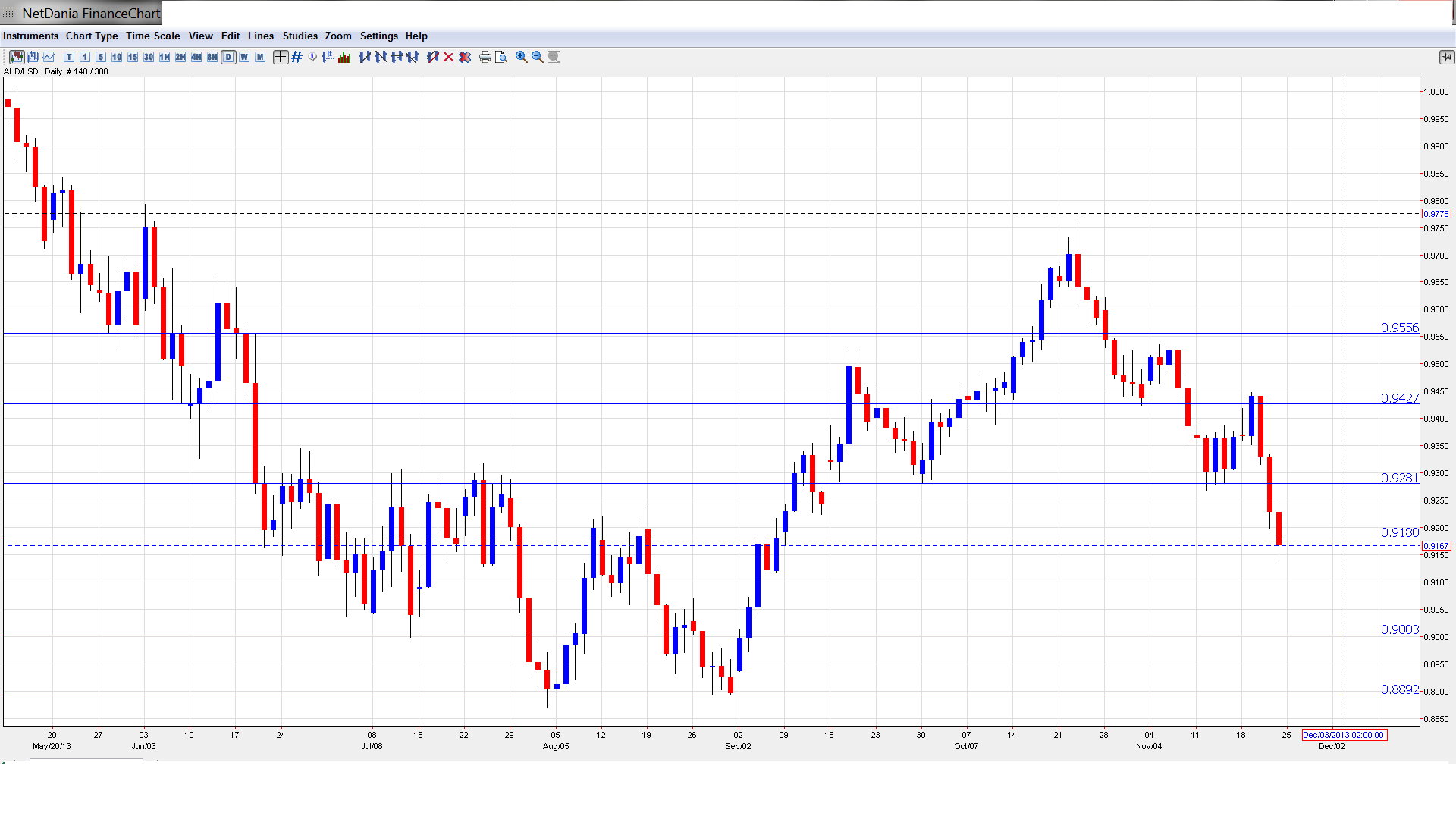This screenshot has width=1456, height=819.
Task: Click the print chart icon
Action: click(485, 57)
